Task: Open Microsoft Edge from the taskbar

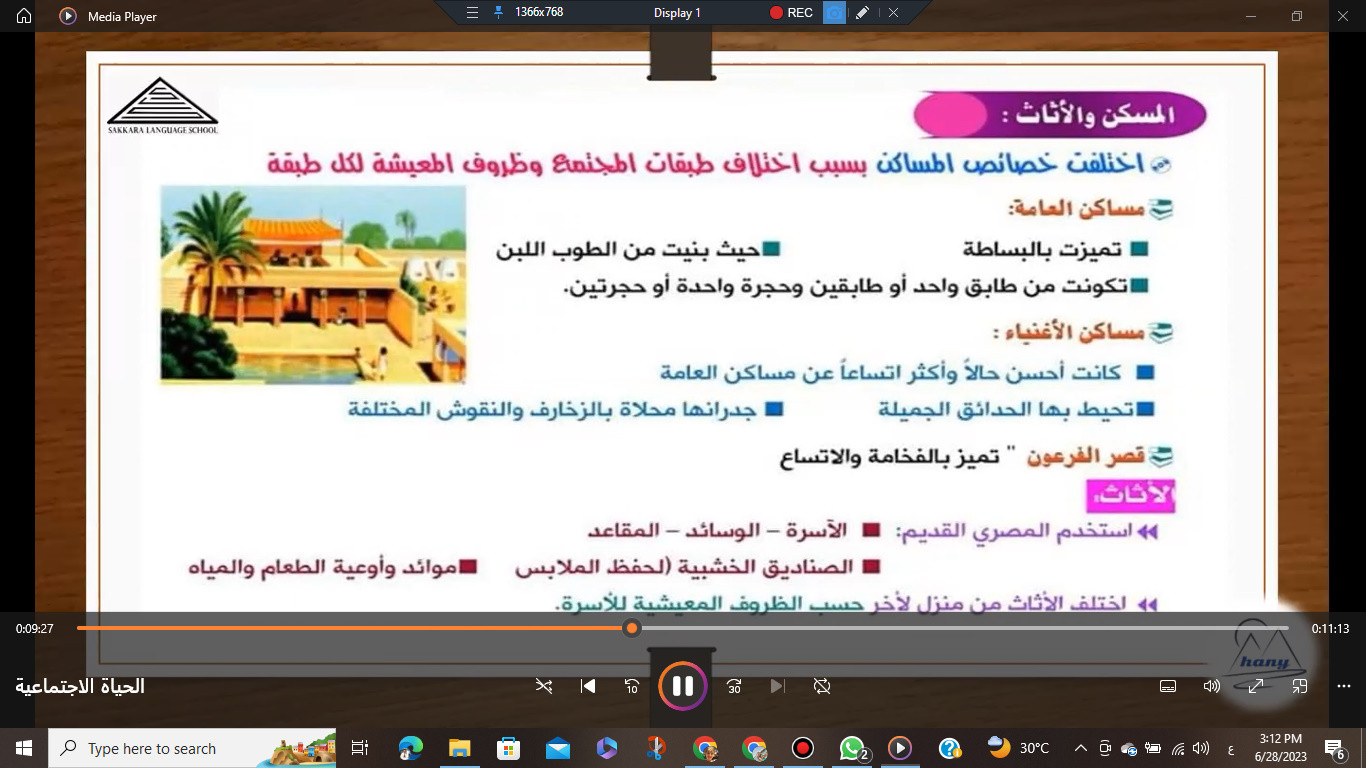Action: [410, 748]
